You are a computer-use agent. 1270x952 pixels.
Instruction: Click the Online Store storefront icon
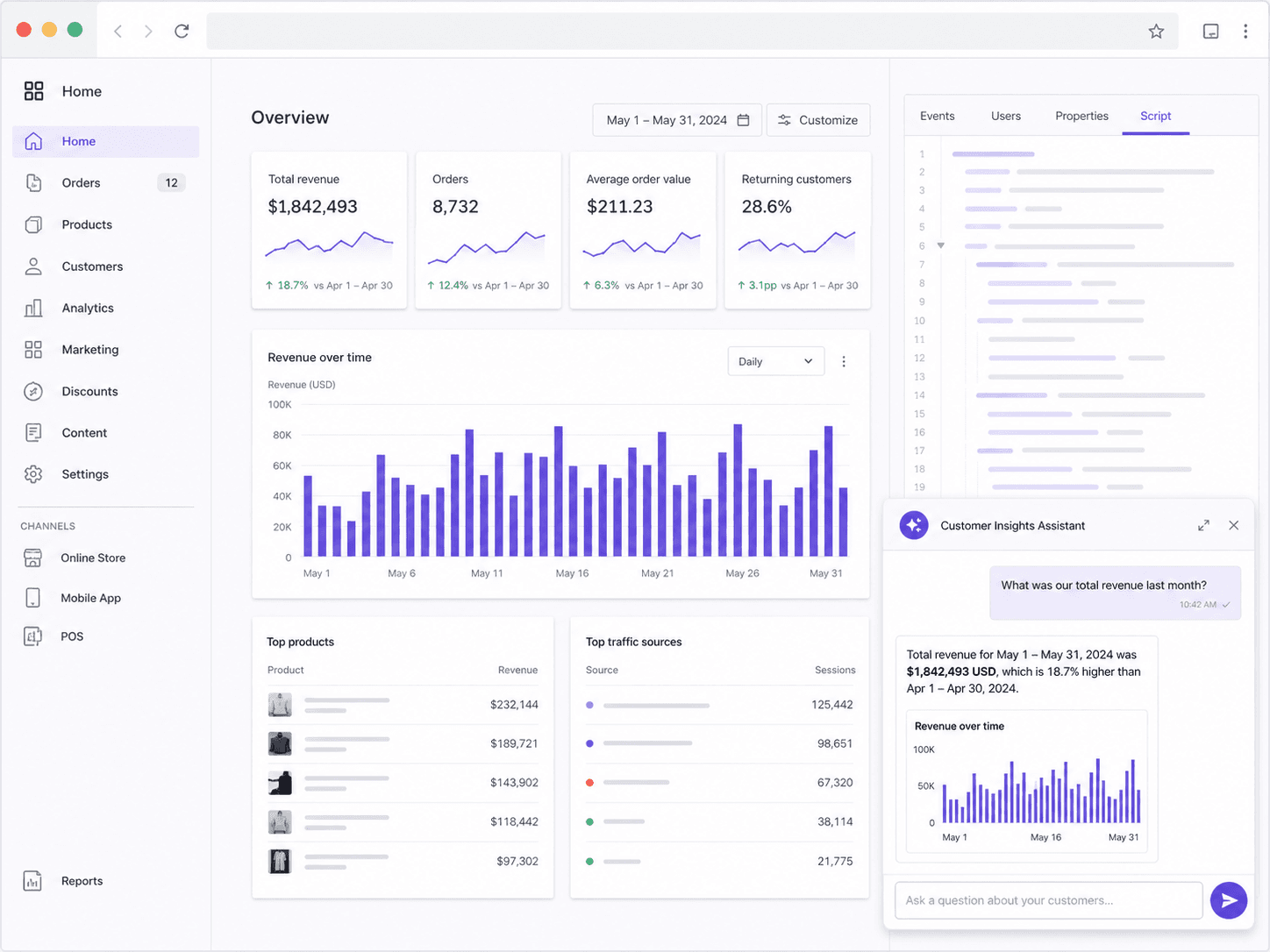[x=32, y=558]
